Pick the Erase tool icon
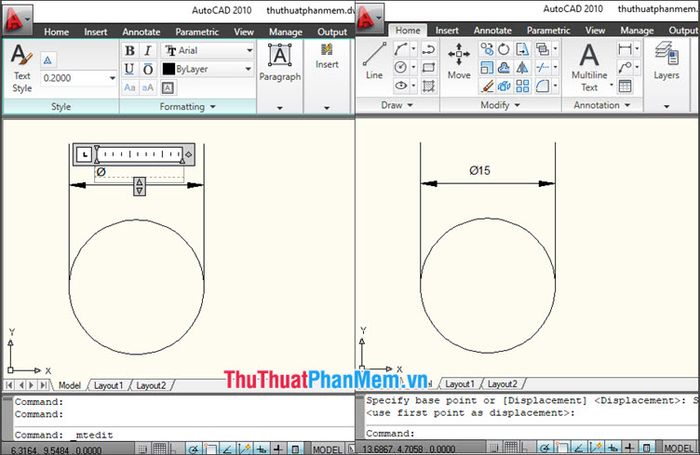Screen dimensions: 700x455 487,86
